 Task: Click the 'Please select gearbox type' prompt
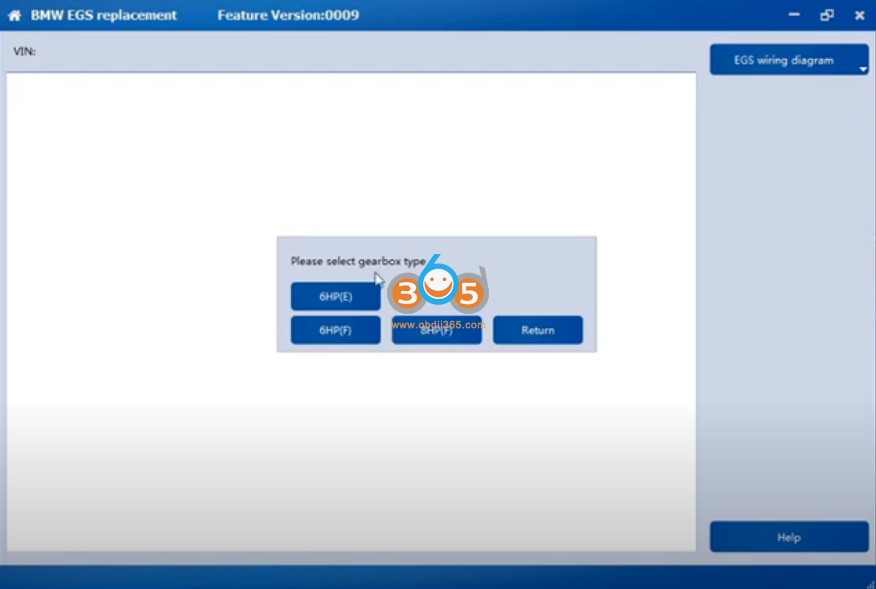[x=358, y=261]
